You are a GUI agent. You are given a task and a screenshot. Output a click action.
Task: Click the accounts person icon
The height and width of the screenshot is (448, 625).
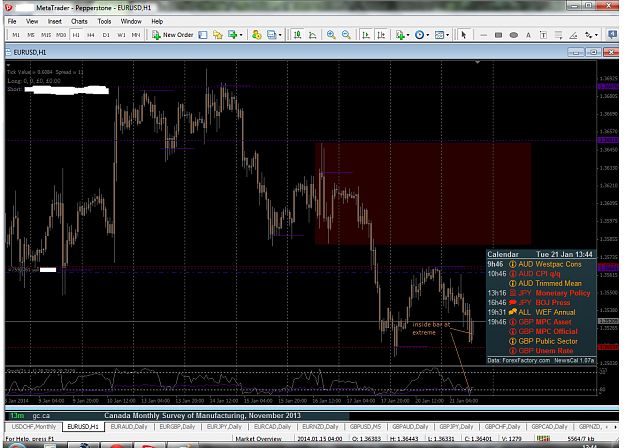(x=256, y=35)
